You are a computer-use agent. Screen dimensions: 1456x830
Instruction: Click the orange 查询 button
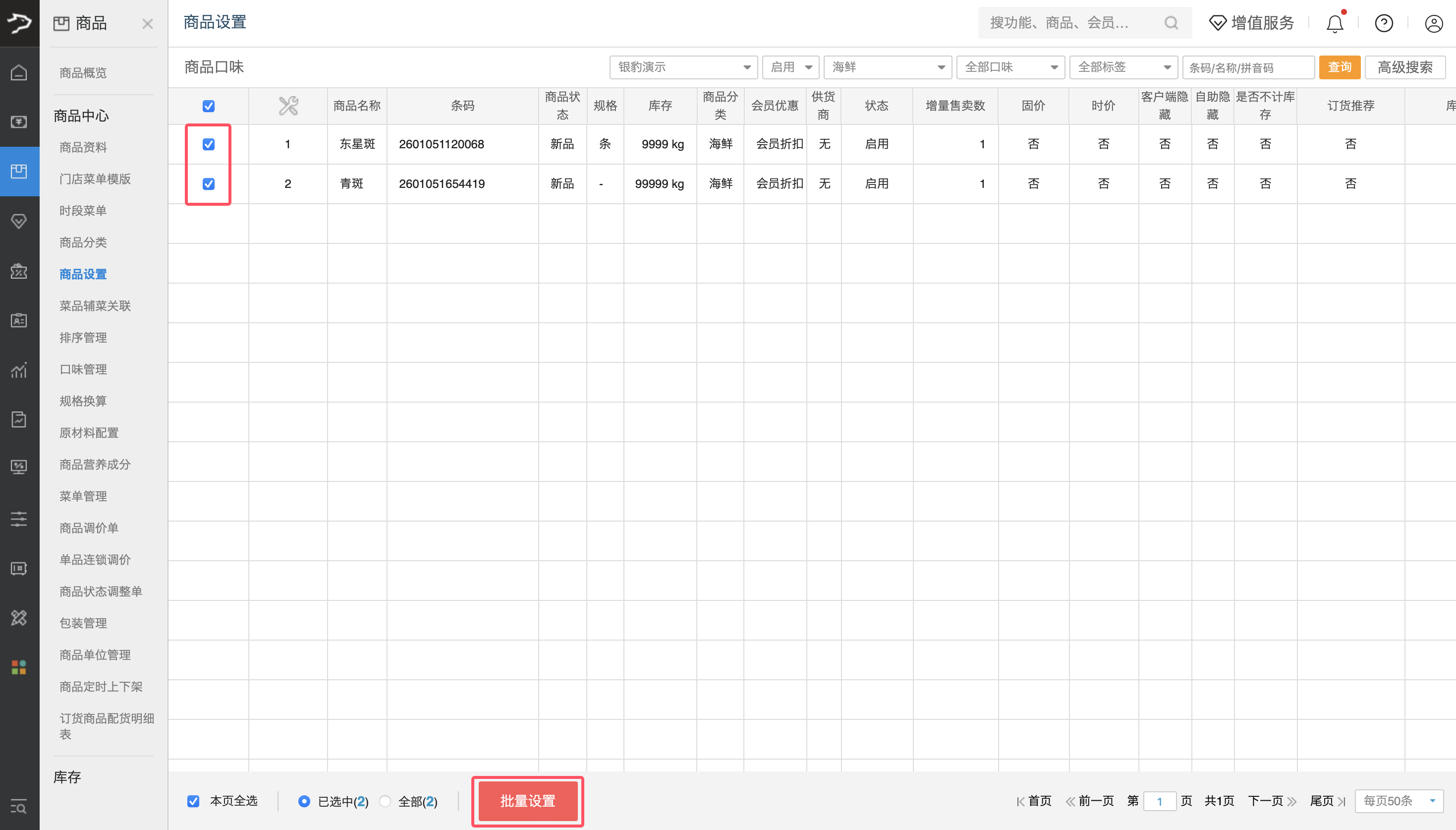coord(1339,67)
